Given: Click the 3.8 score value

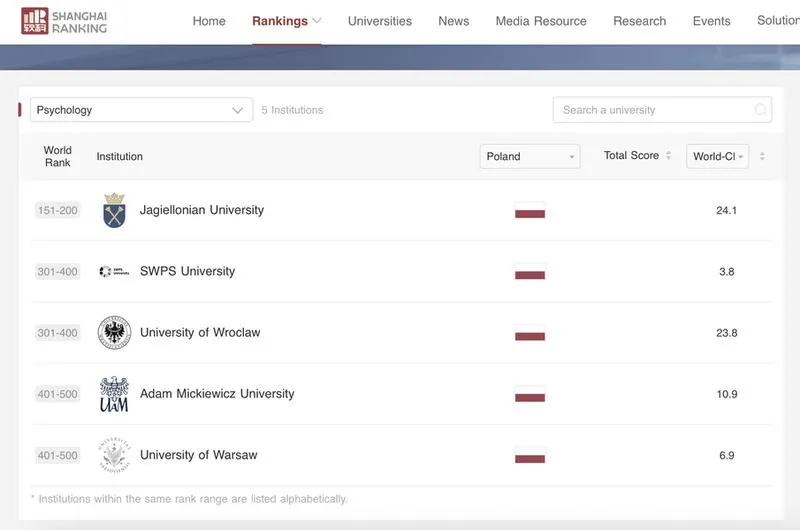Looking at the screenshot, I should pos(727,271).
